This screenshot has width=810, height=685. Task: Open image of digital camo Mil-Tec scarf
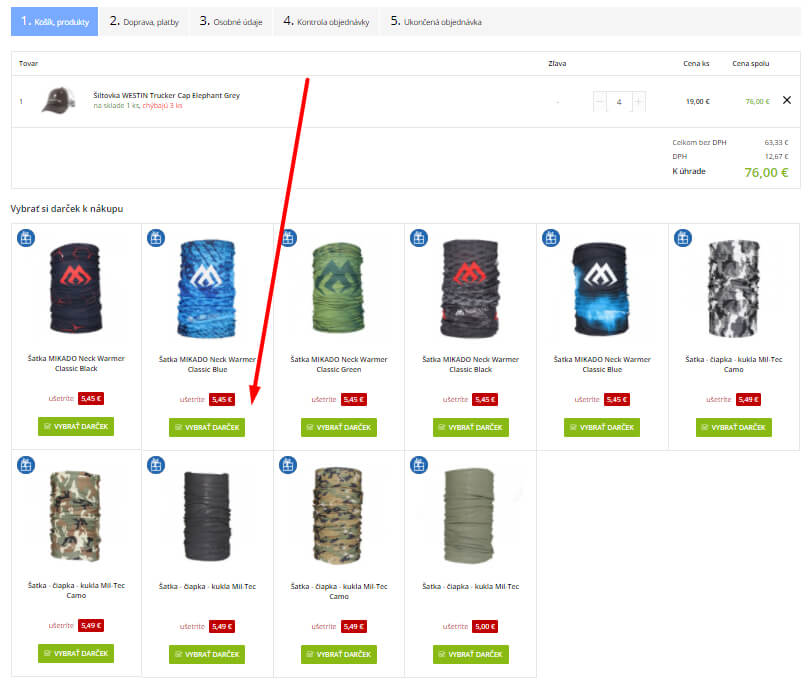pos(338,516)
